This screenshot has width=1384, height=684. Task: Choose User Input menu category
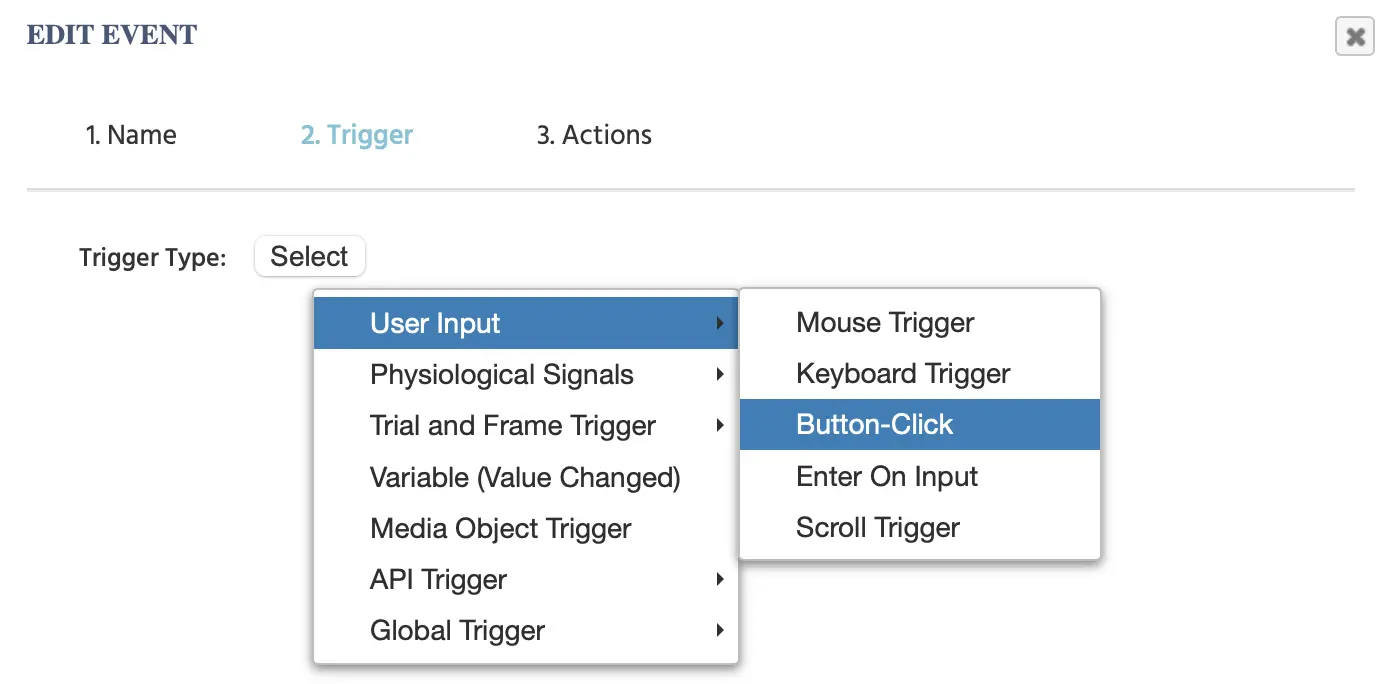click(435, 324)
